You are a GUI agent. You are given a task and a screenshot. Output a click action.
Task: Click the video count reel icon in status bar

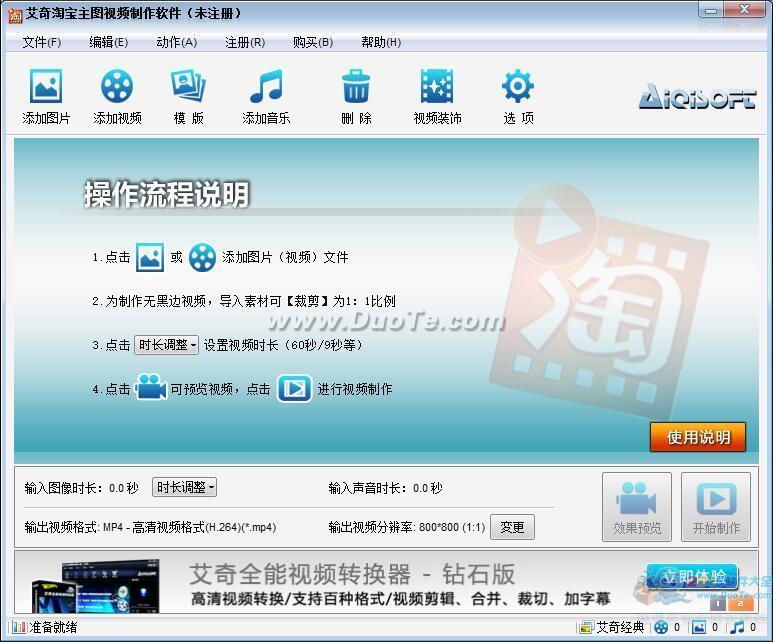[x=661, y=627]
